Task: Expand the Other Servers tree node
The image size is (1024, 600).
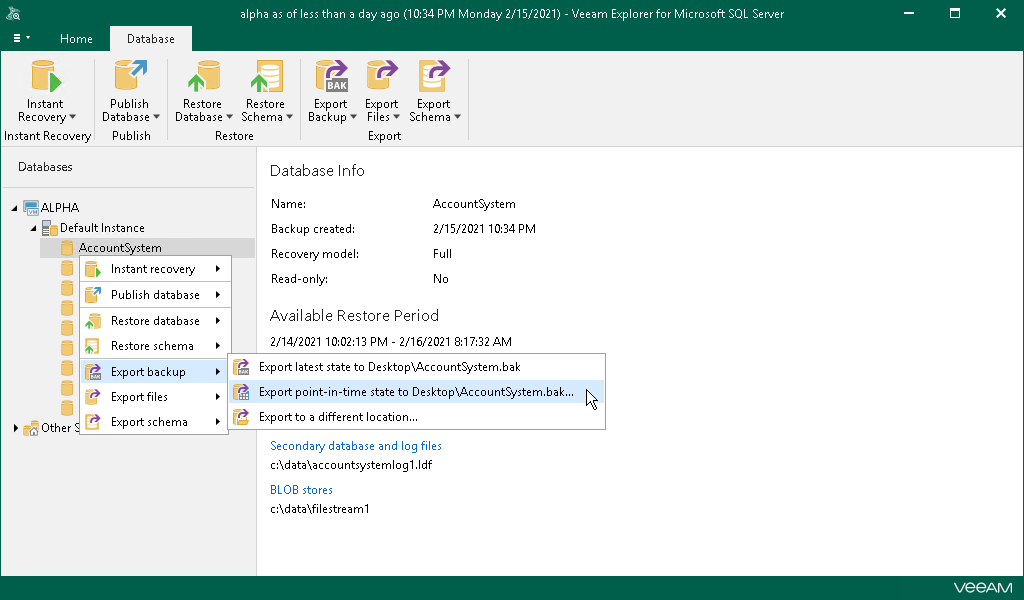Action: 16,428
